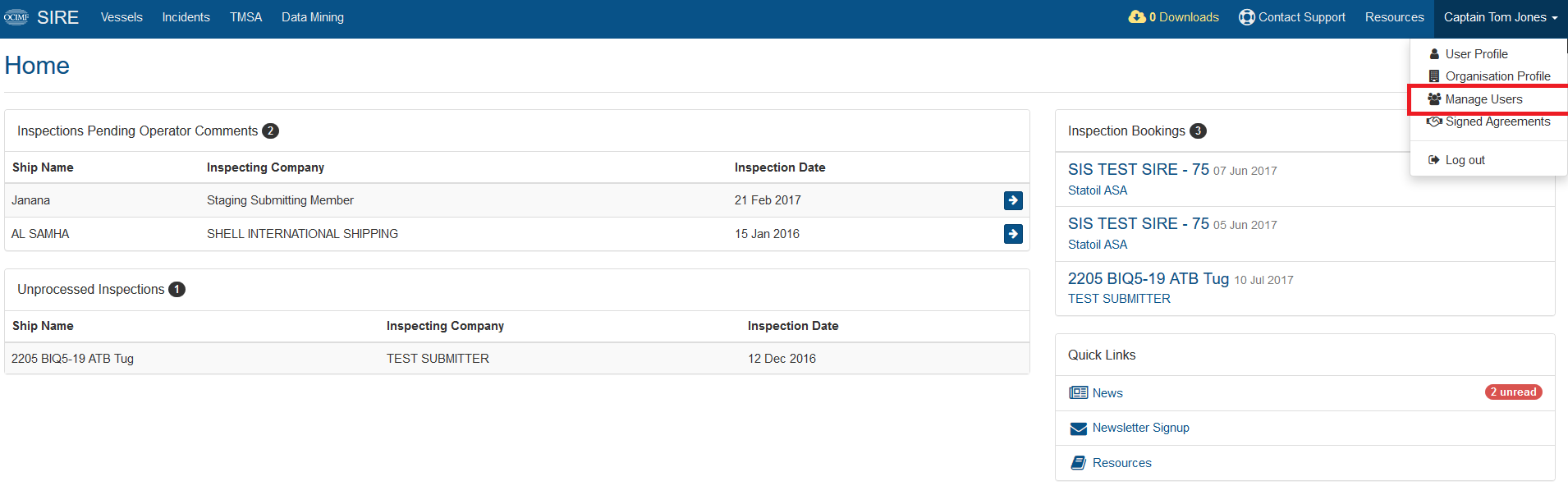This screenshot has height=495, width=1568.
Task: Click Inspection Date header in unprocessed table
Action: point(793,326)
